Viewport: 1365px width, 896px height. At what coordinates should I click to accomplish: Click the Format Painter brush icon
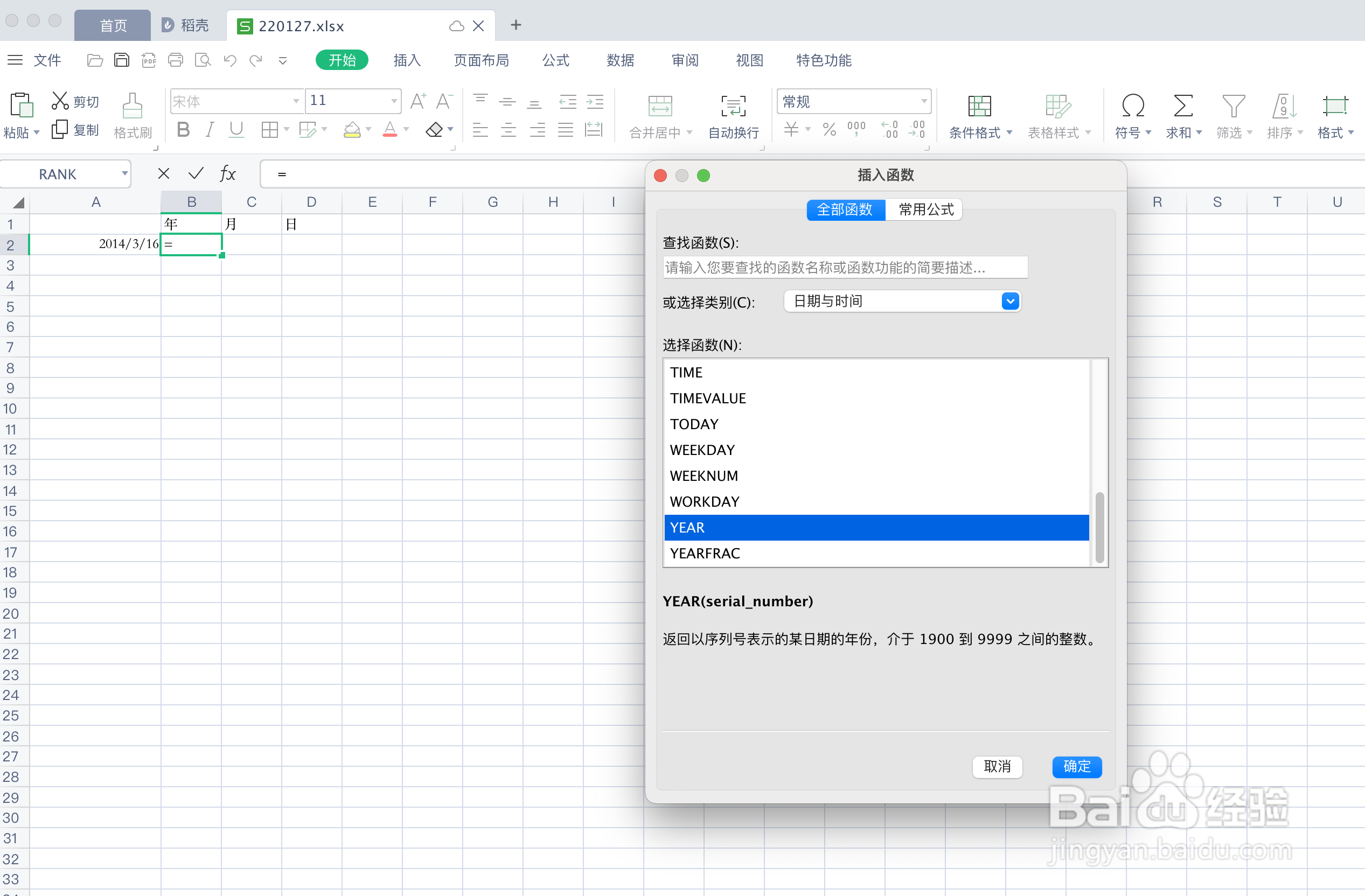pyautogui.click(x=132, y=107)
